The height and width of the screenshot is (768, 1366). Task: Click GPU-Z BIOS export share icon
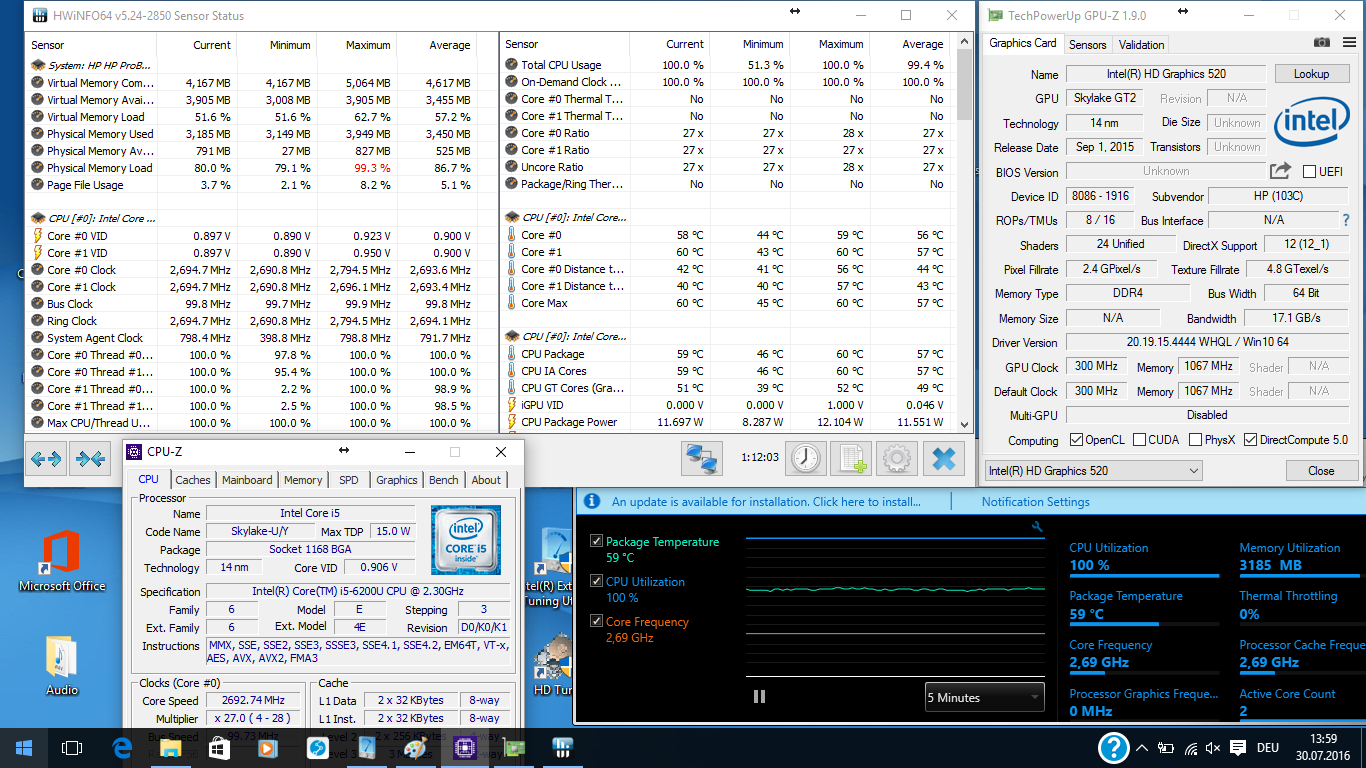[x=1281, y=172]
